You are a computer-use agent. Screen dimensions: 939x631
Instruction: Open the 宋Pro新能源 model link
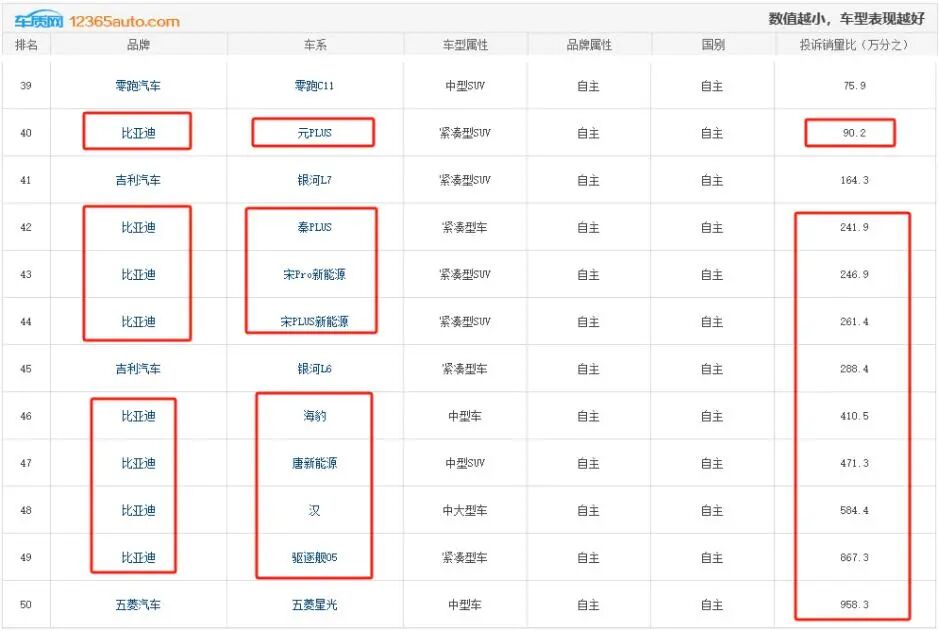pos(314,275)
